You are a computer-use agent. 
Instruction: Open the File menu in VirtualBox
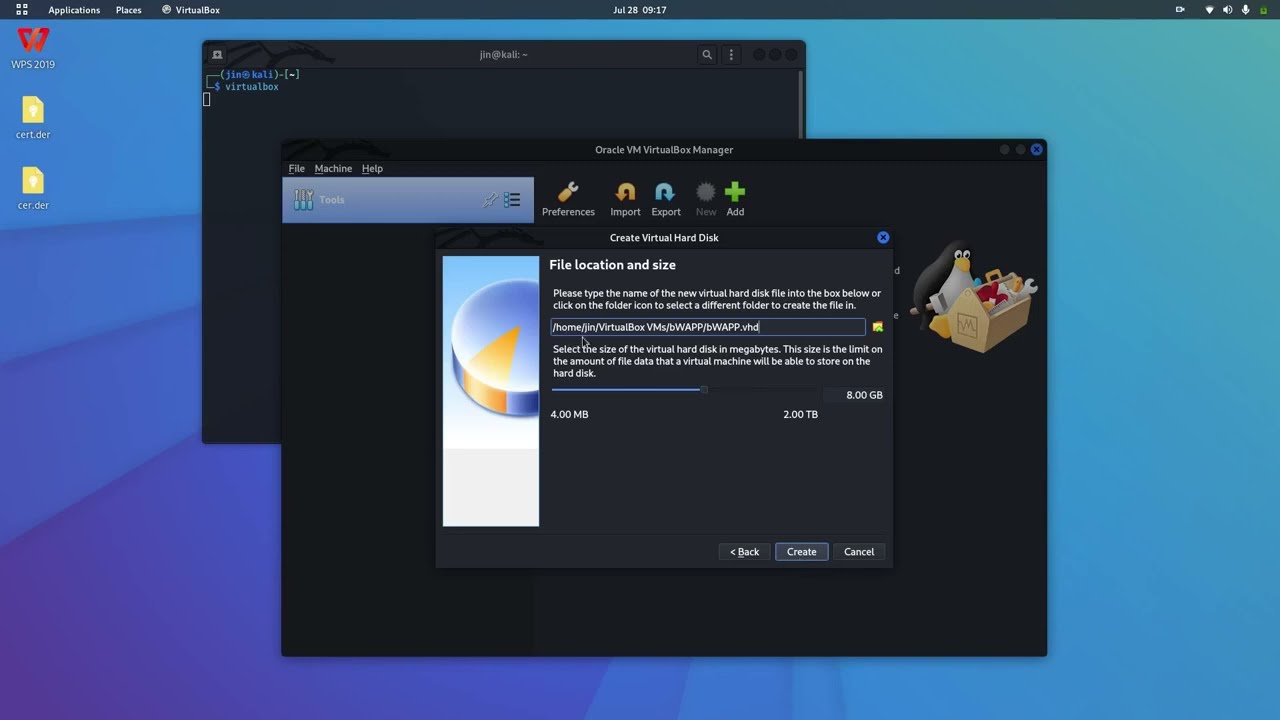point(296,168)
